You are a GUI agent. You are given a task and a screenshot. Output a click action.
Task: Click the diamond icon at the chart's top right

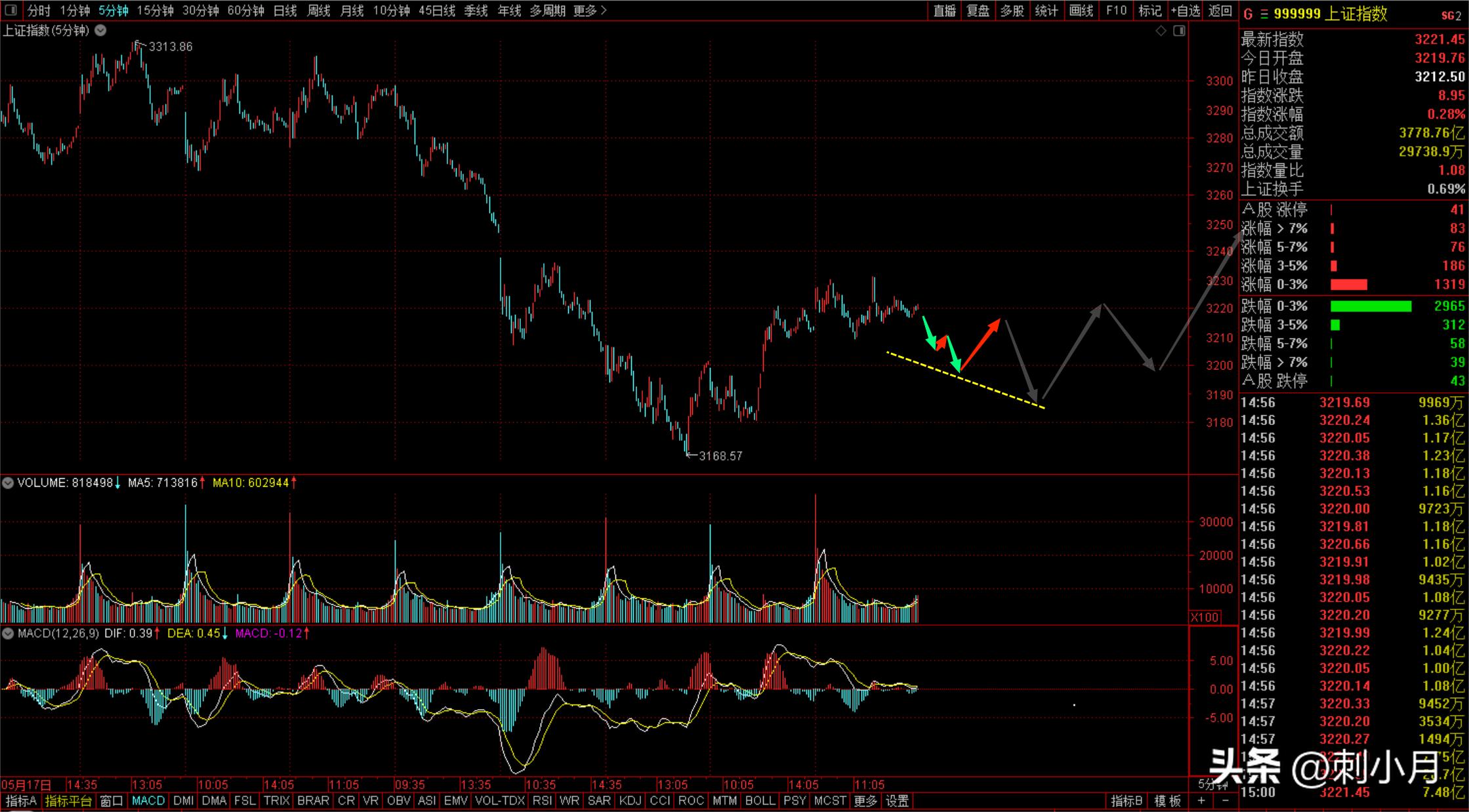point(1161,31)
